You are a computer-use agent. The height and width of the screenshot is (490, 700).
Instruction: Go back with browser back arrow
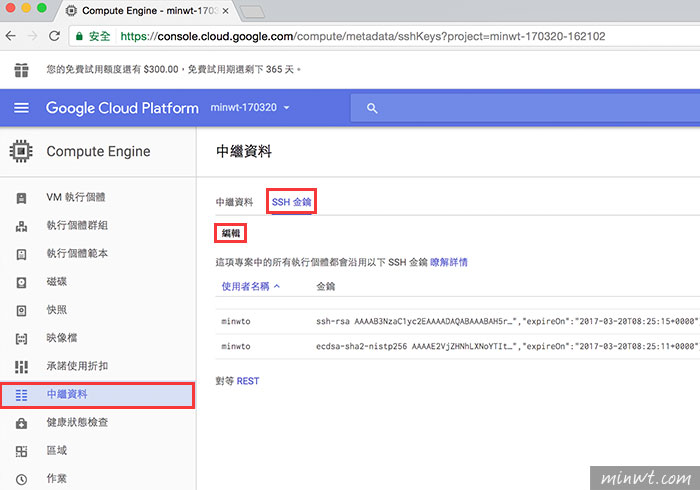[11, 36]
